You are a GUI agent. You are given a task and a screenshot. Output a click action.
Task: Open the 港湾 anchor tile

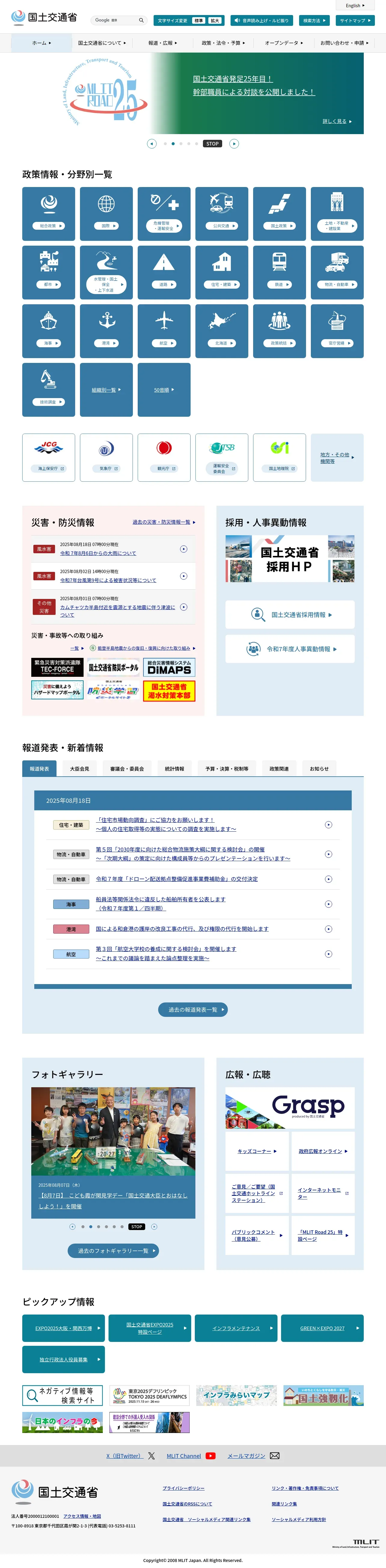click(x=106, y=331)
